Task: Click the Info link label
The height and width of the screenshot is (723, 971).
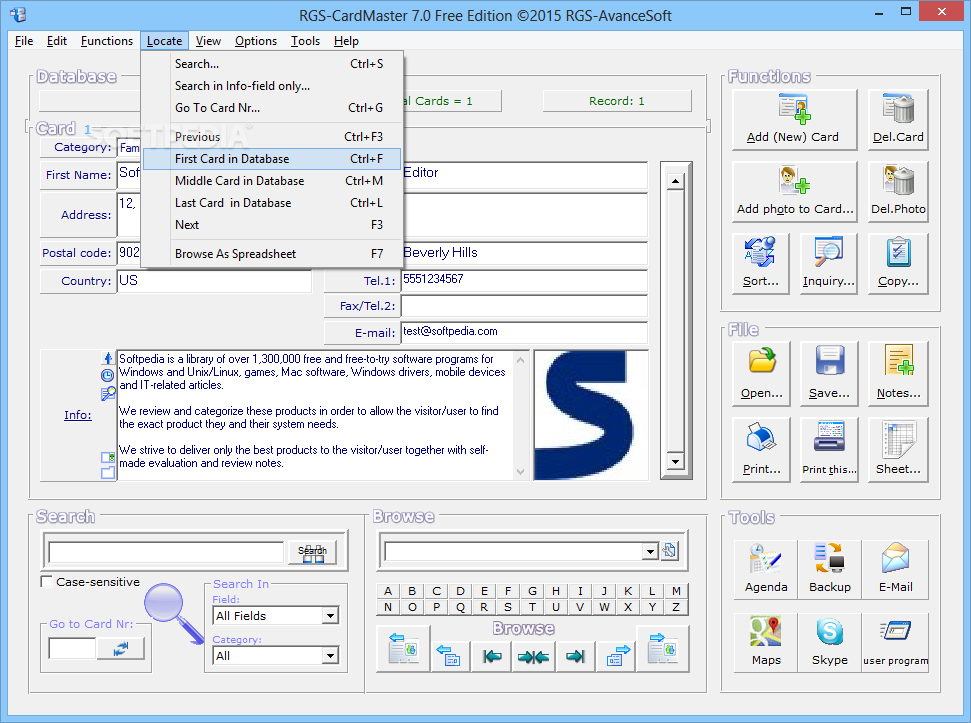Action: [77, 415]
